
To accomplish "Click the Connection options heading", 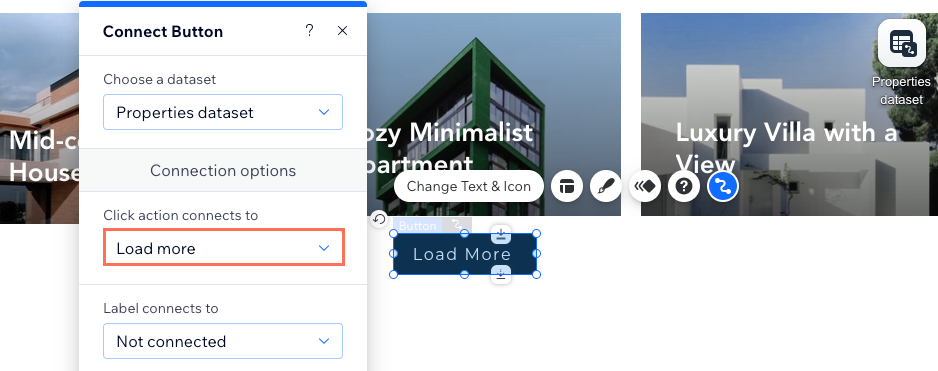I will [x=223, y=171].
